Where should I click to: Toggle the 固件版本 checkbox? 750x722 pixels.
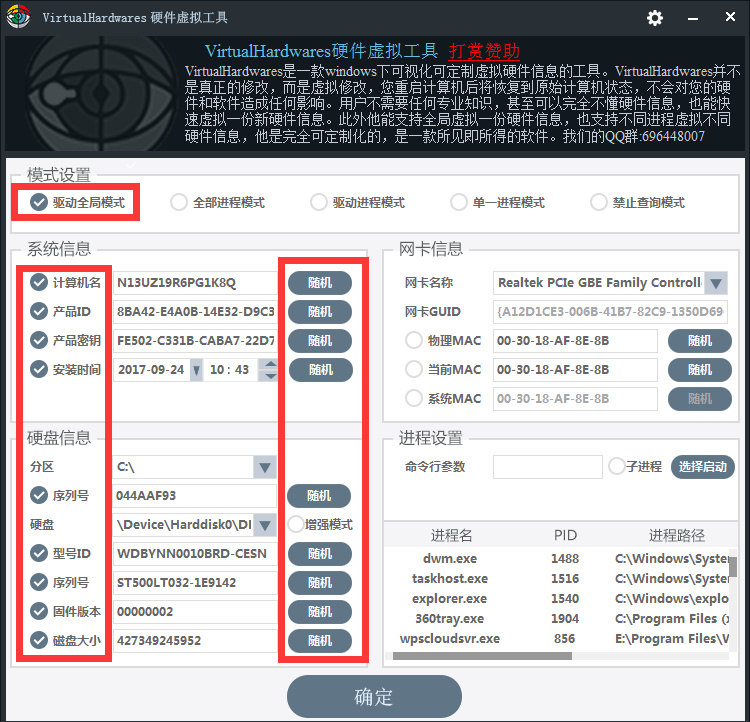point(39,611)
